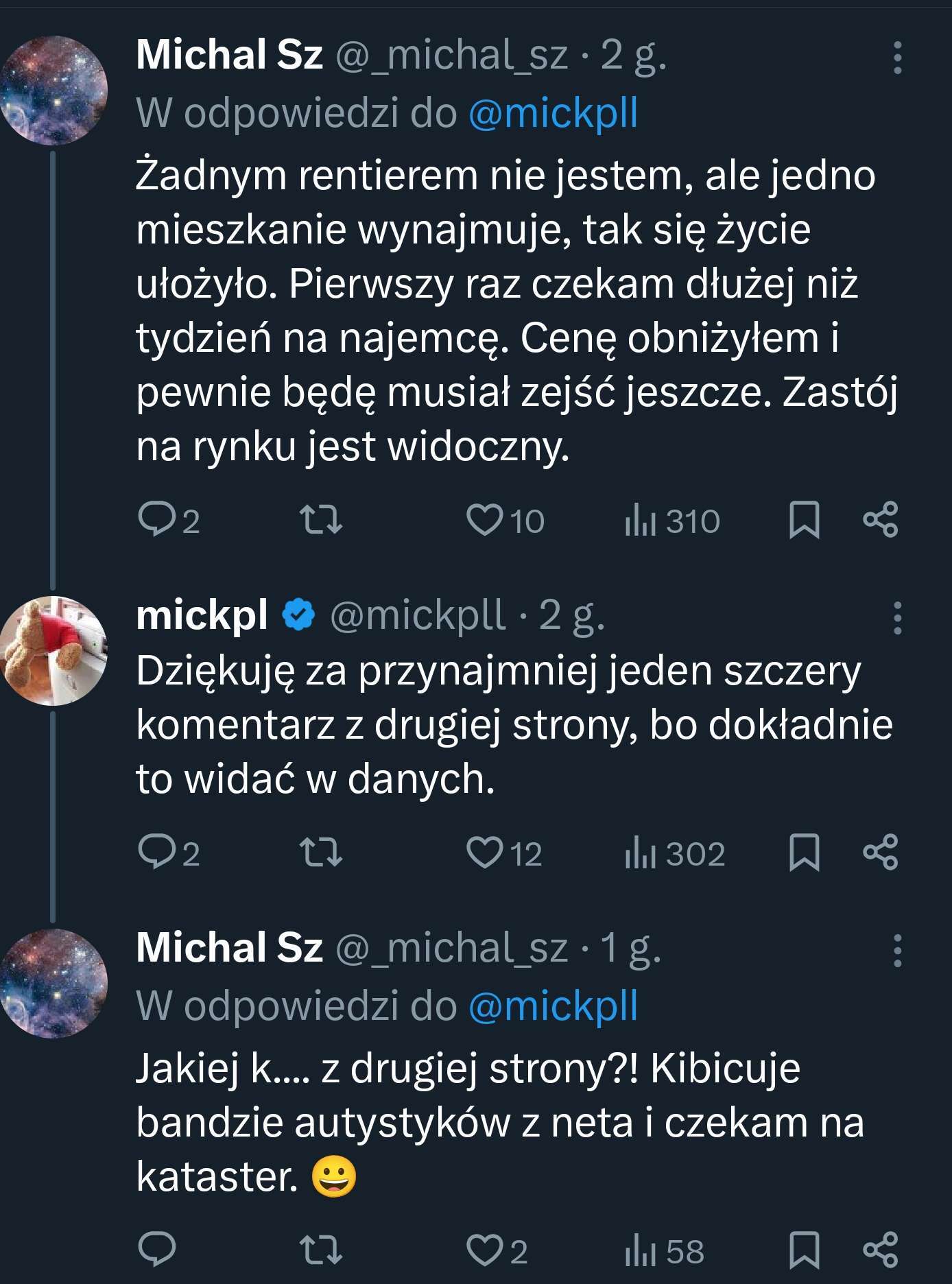Image resolution: width=952 pixels, height=1284 pixels.
Task: Reply to the mickpl tweet
Action: pos(157,852)
